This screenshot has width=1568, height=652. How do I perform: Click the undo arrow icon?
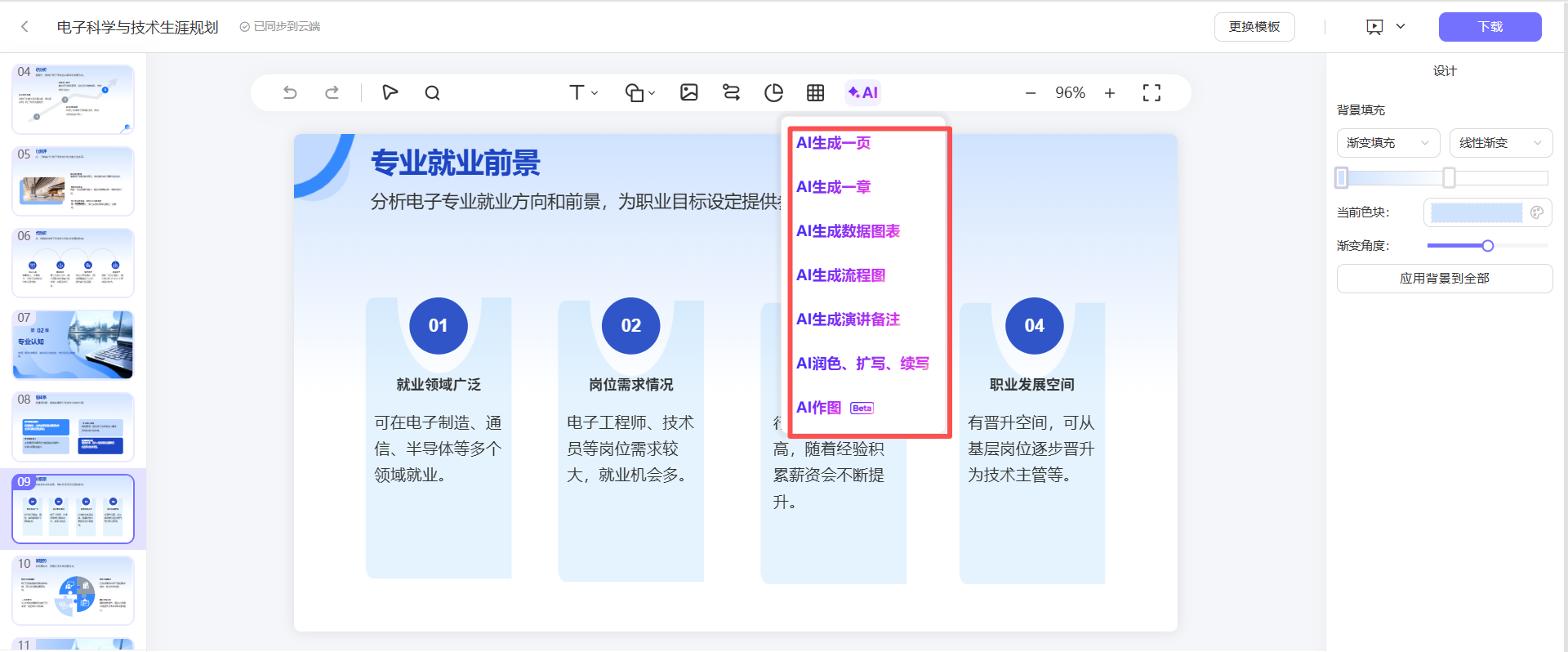(x=290, y=92)
